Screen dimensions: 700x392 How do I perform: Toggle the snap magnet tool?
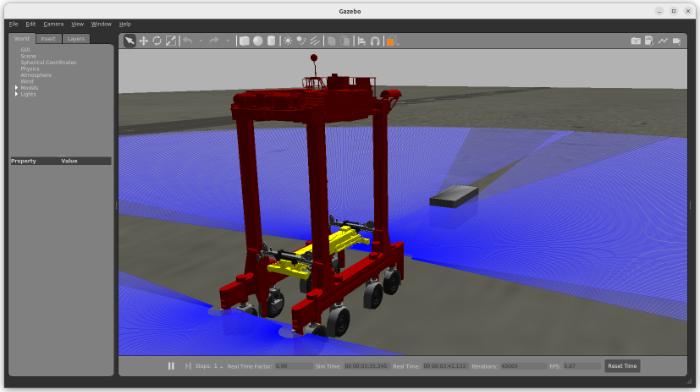375,41
